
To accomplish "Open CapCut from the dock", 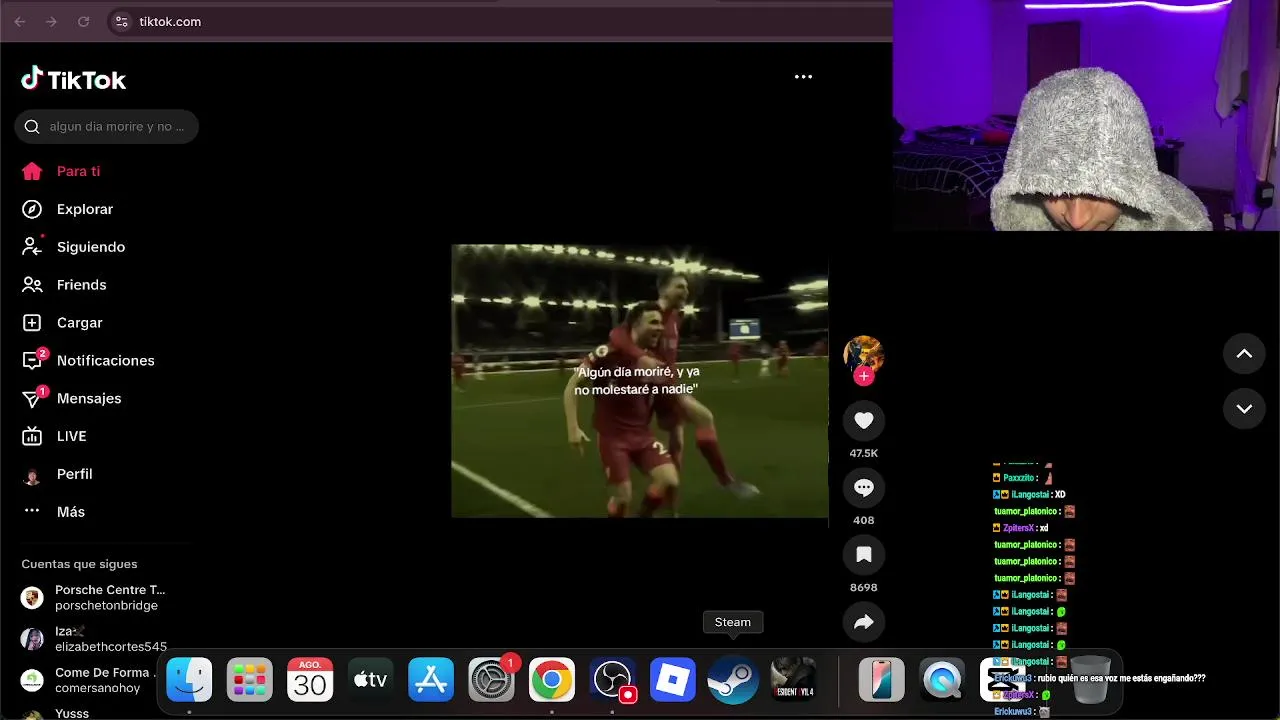I will point(1002,681).
